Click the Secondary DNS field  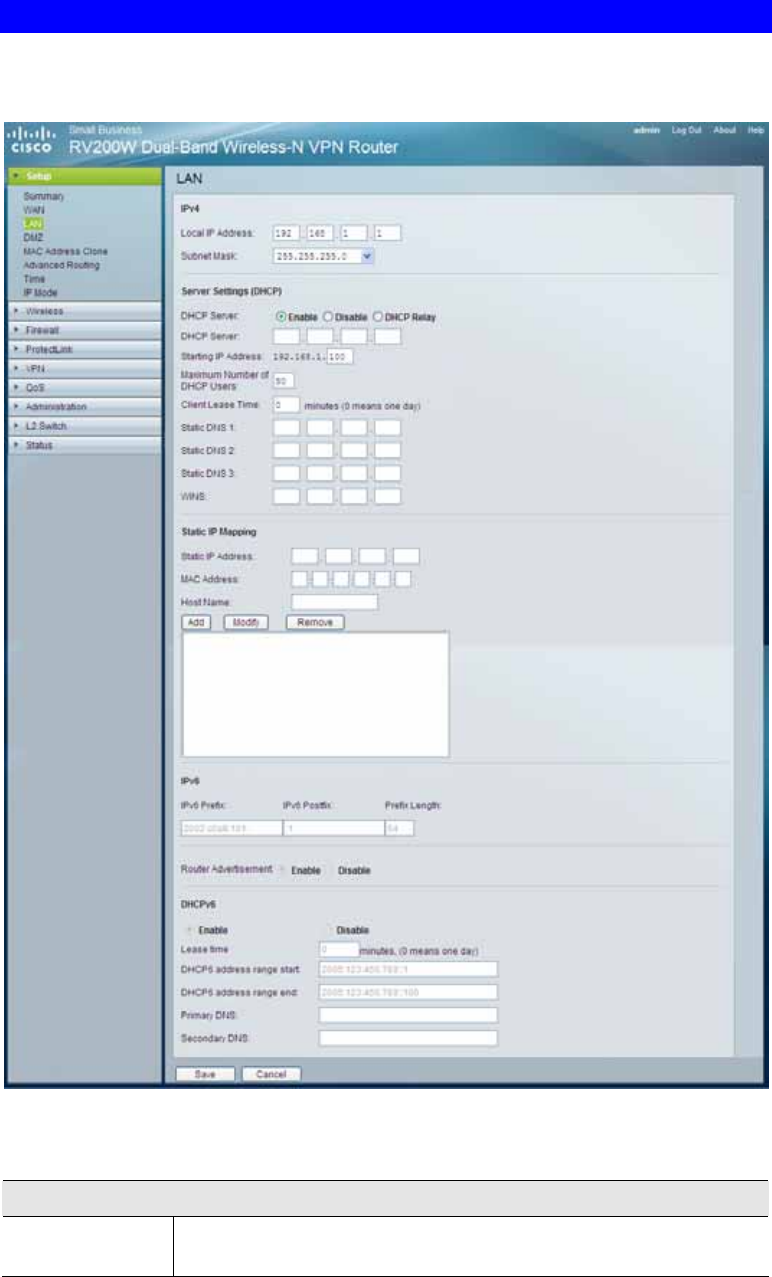[407, 1038]
